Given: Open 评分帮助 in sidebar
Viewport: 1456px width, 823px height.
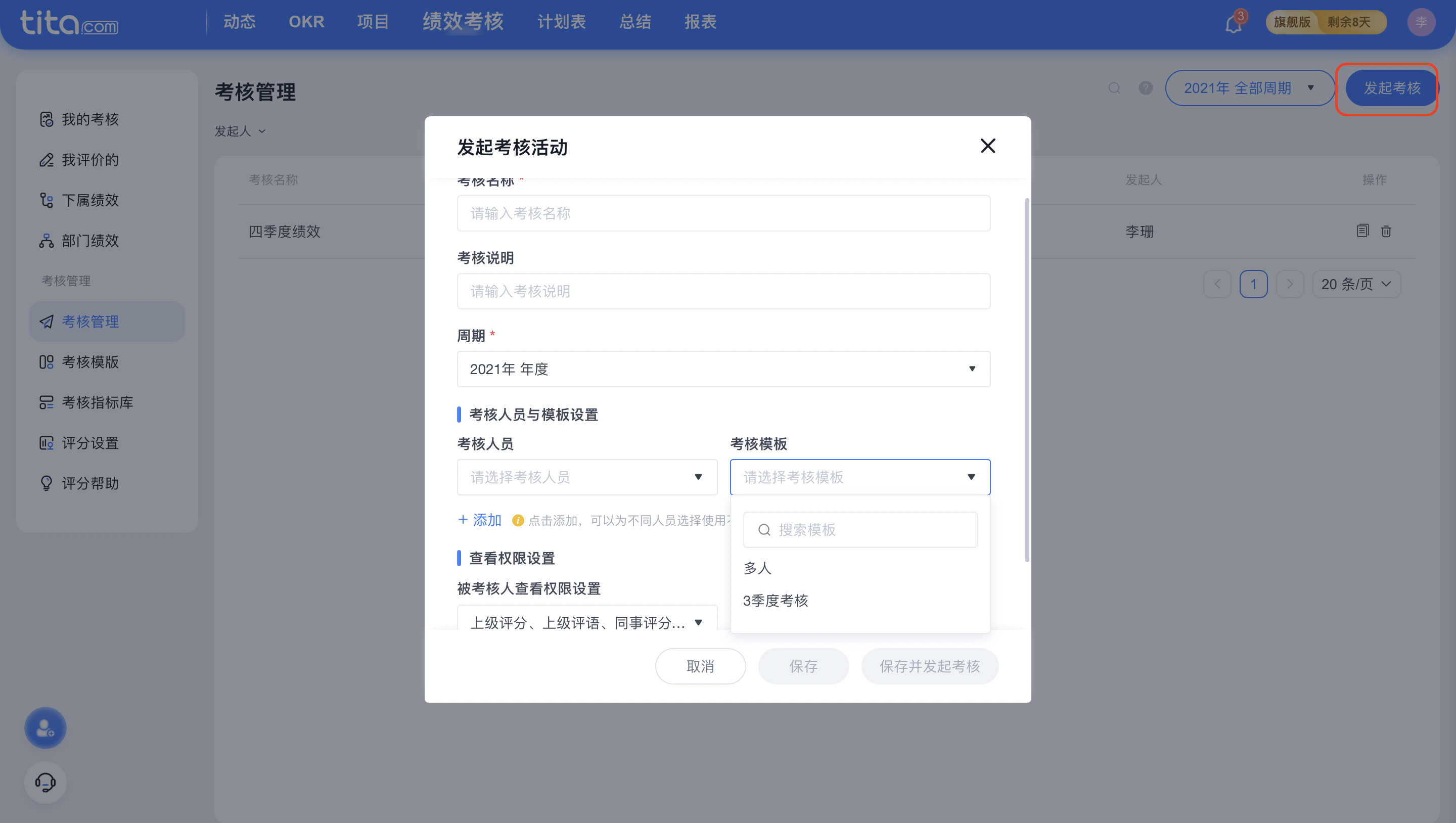Looking at the screenshot, I should 107,483.
